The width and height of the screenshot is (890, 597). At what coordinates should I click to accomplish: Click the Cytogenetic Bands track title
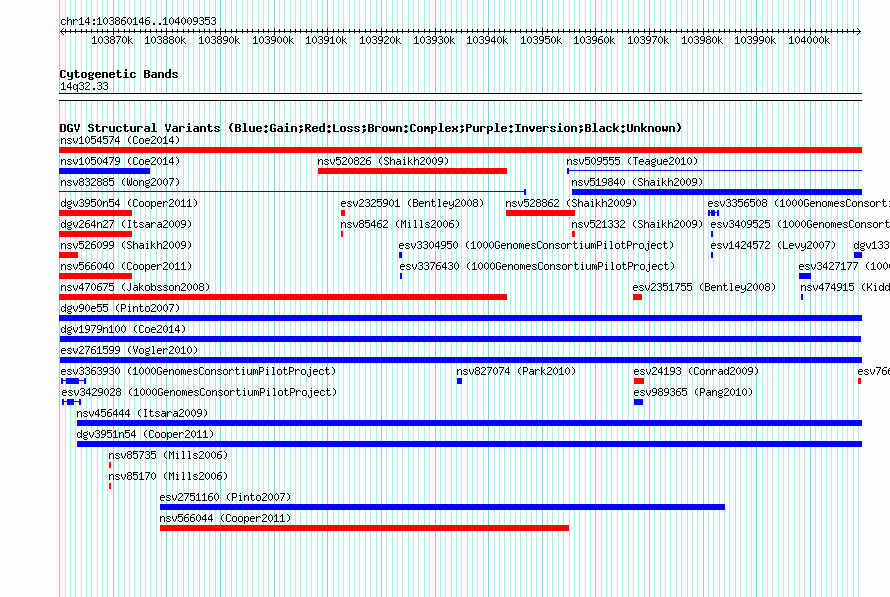[x=119, y=74]
